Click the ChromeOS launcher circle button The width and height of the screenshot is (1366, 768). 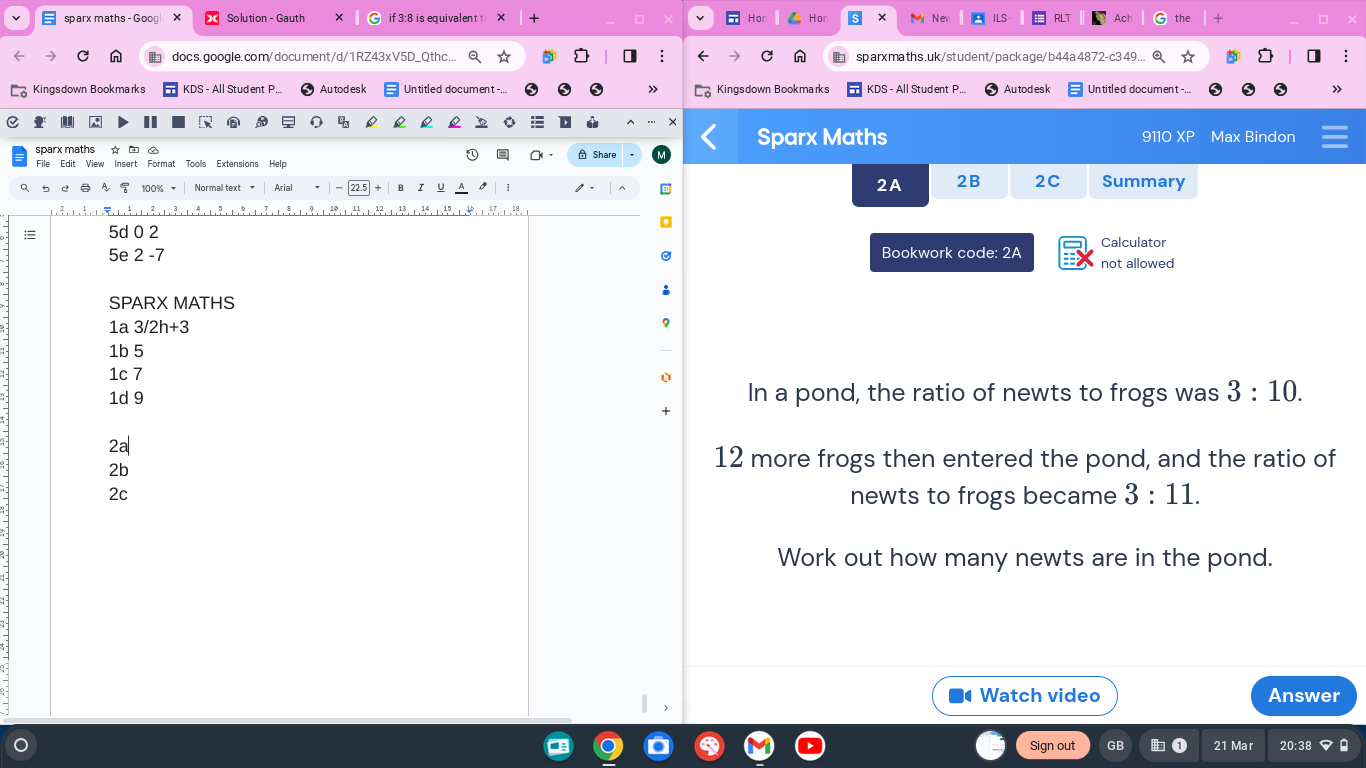coord(21,745)
